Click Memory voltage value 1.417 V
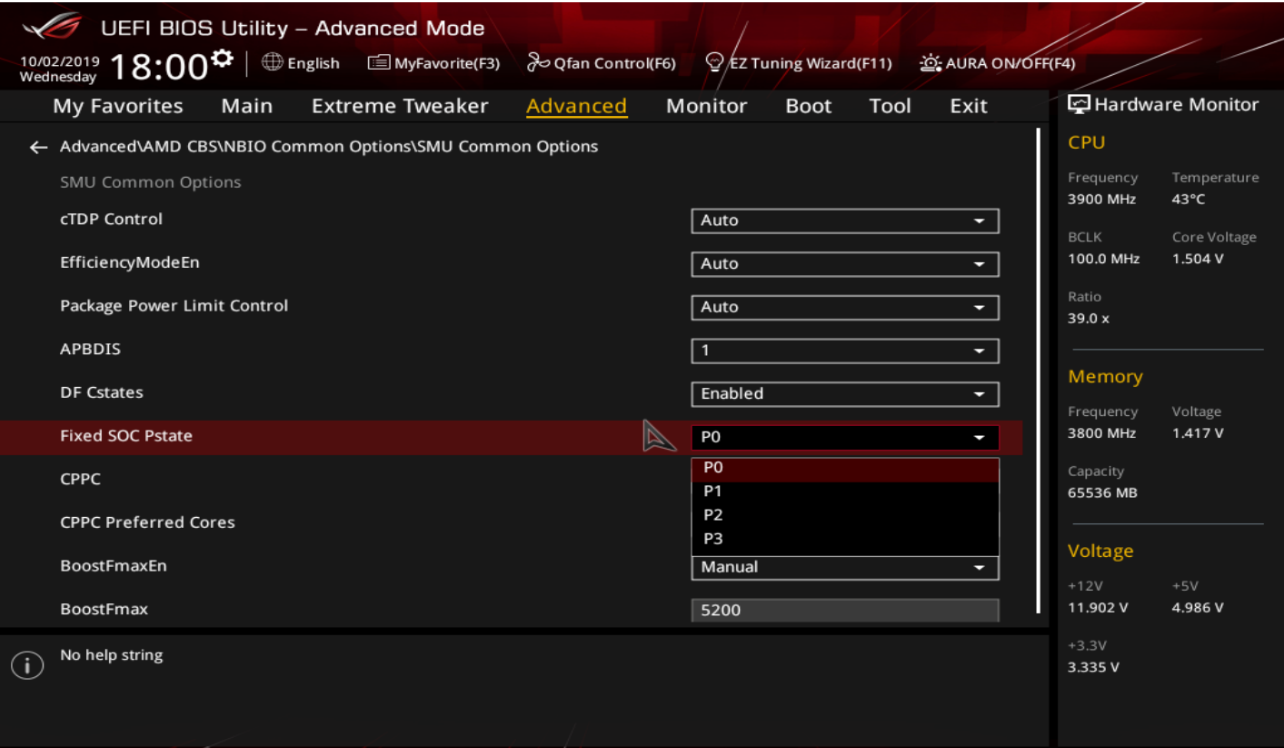 click(1198, 433)
